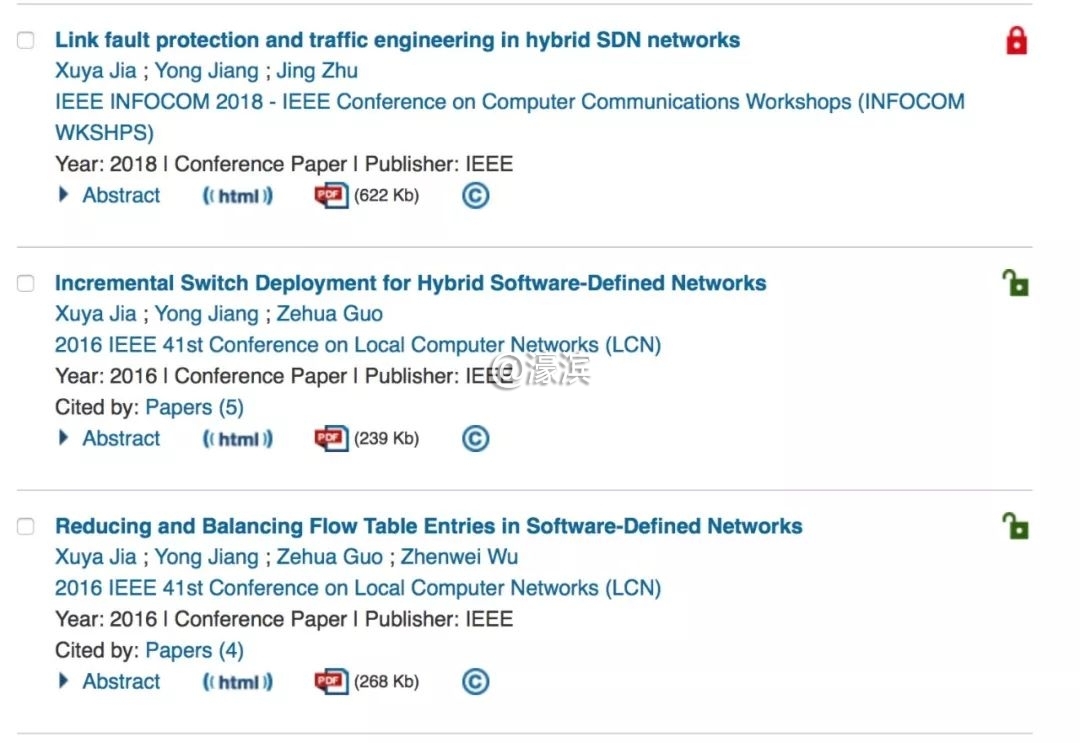Click green open-access lock for Incremental Switch Deployment
This screenshot has height=743, width=1080.
pos(1016,284)
